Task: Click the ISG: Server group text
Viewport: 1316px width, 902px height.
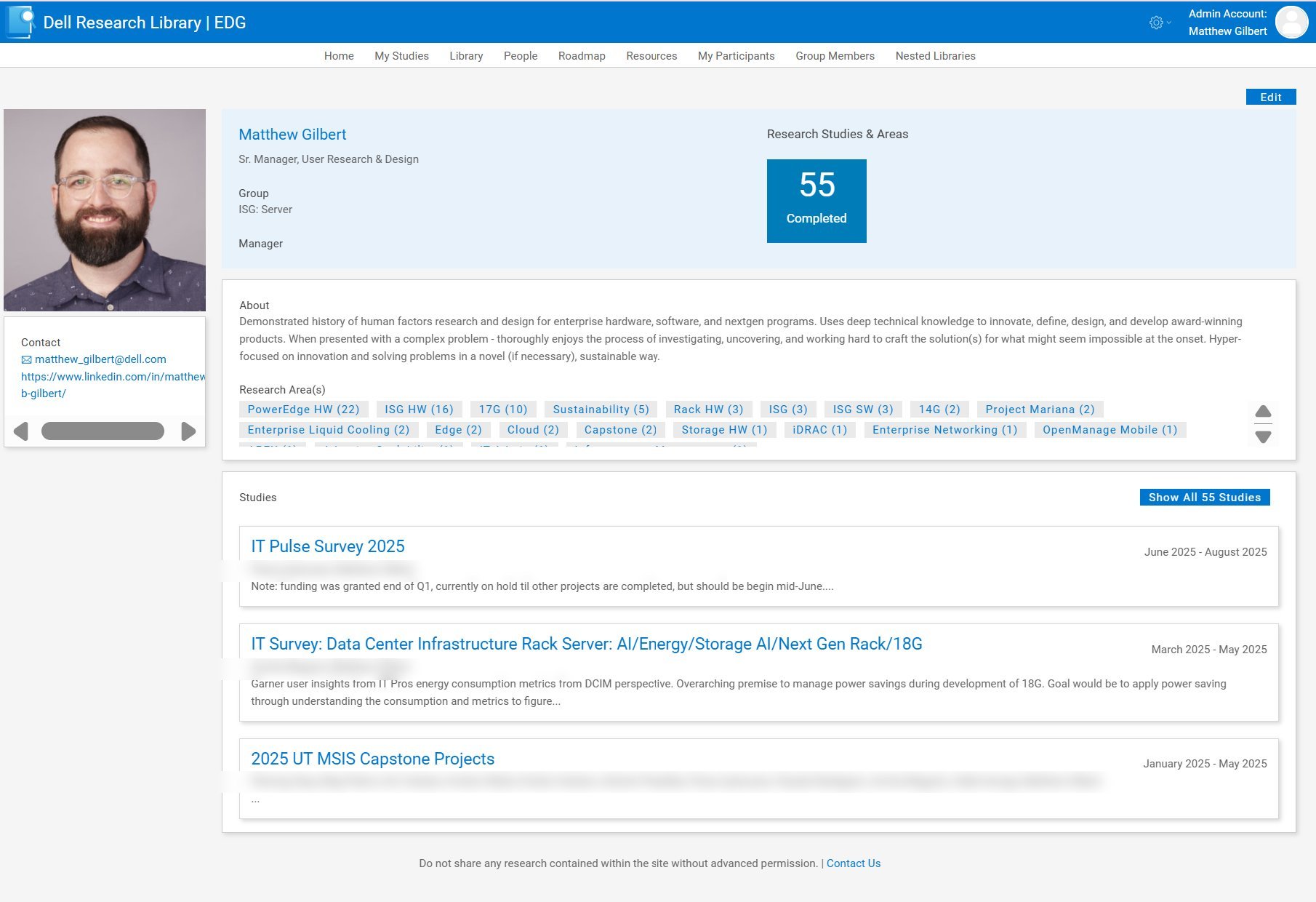Action: tap(265, 209)
